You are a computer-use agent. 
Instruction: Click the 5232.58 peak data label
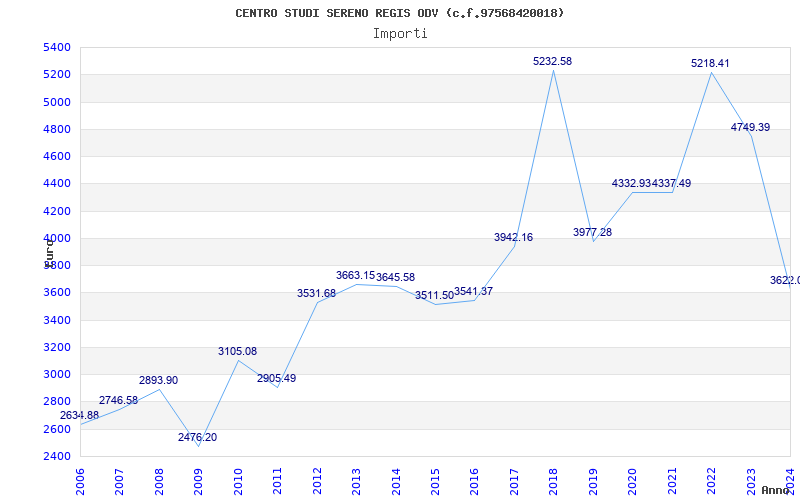553,61
